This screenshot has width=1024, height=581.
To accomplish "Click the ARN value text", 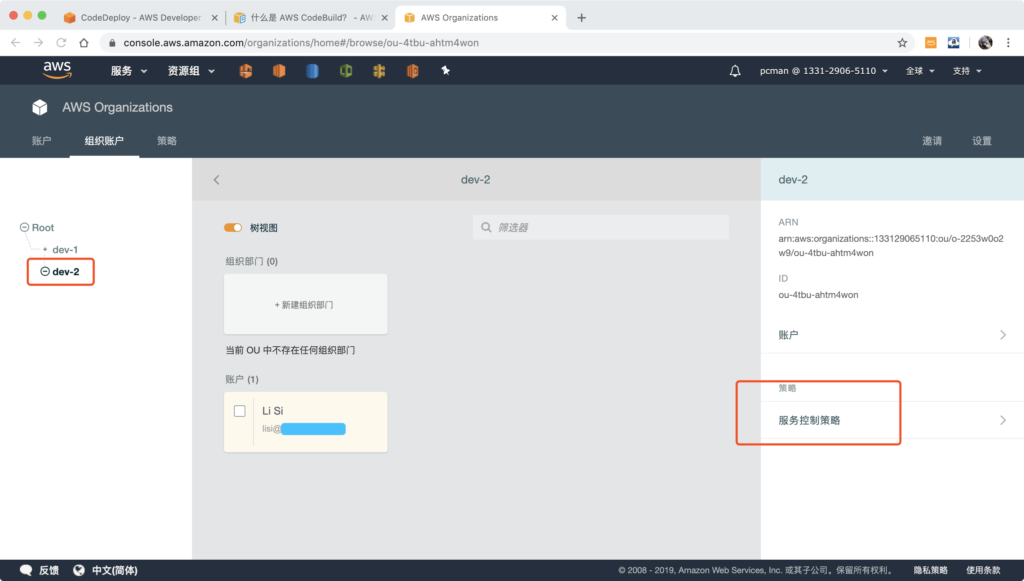I will [891, 246].
